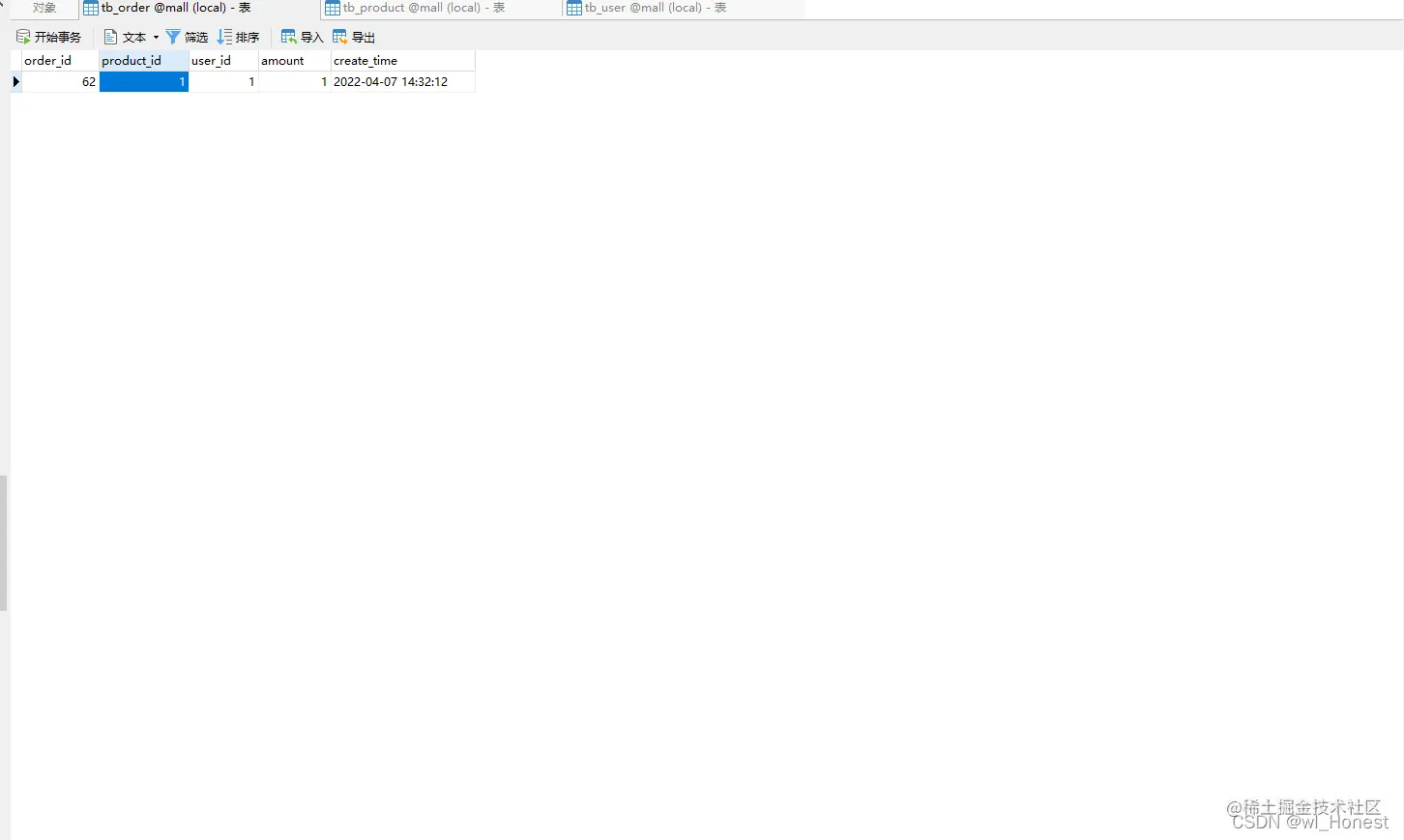Click the Import (导入) icon
Screen dimensions: 1404x840
(x=288, y=37)
